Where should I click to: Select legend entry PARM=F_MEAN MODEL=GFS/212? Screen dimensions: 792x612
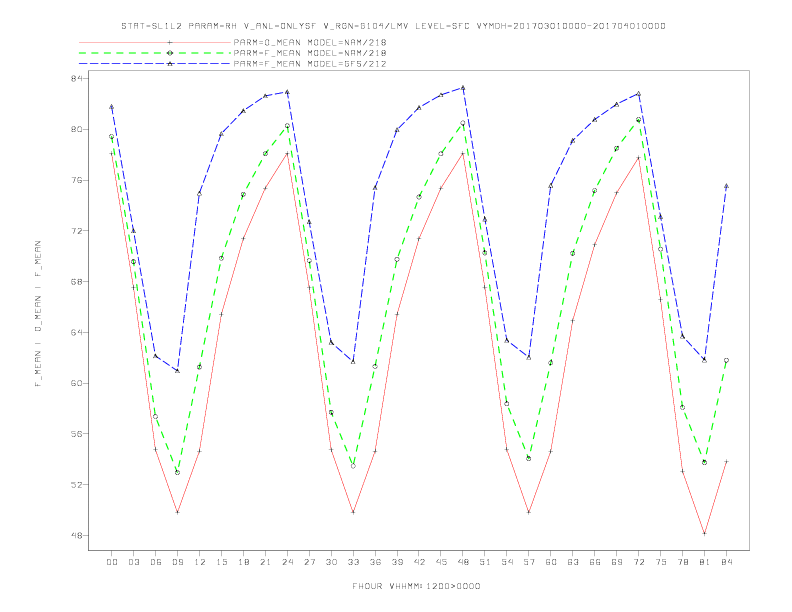[310, 64]
